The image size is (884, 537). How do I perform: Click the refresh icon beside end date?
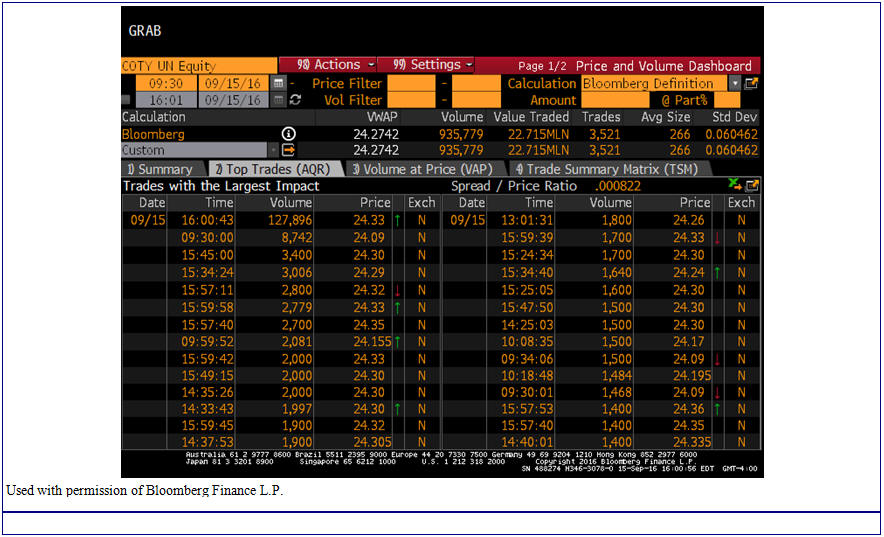[x=295, y=100]
